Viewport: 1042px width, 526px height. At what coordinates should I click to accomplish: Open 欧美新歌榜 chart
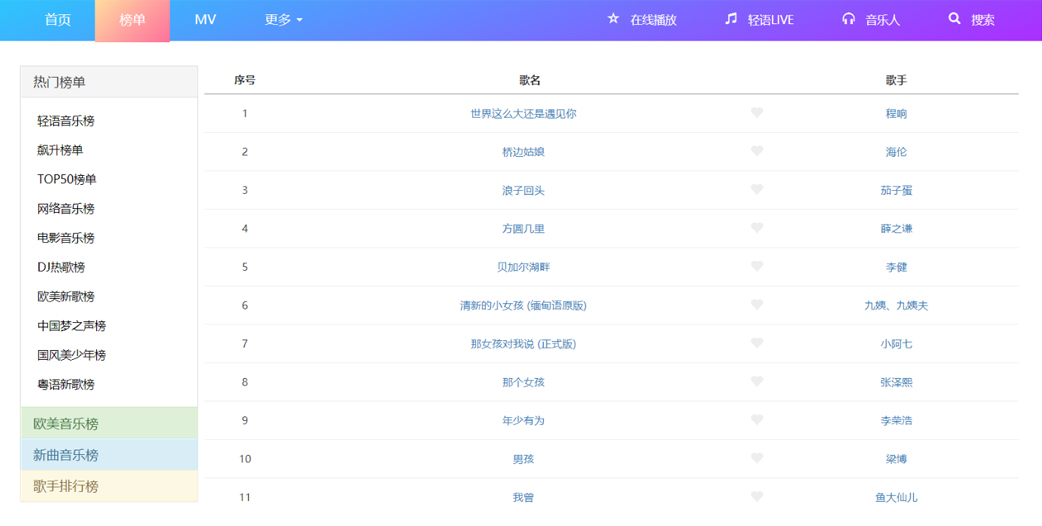point(66,296)
